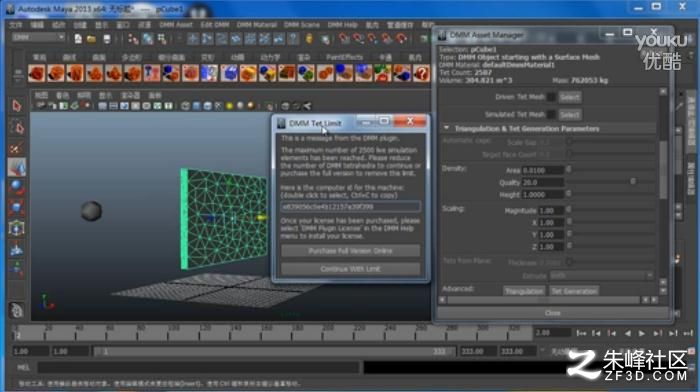Click the computer ID text field
Screen dimensions: 700x392
[x=350, y=207]
